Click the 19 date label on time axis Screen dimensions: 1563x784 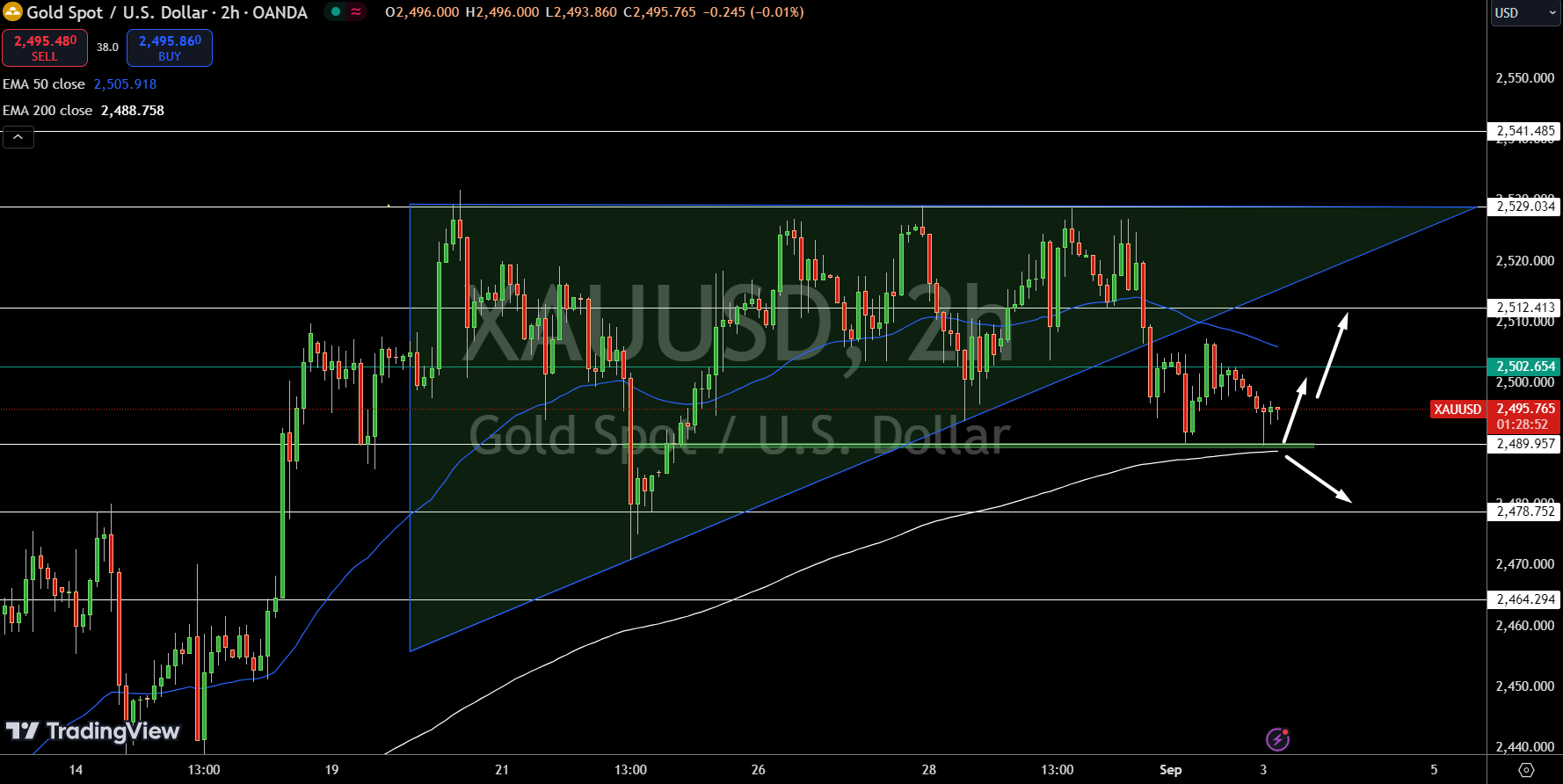tap(331, 770)
